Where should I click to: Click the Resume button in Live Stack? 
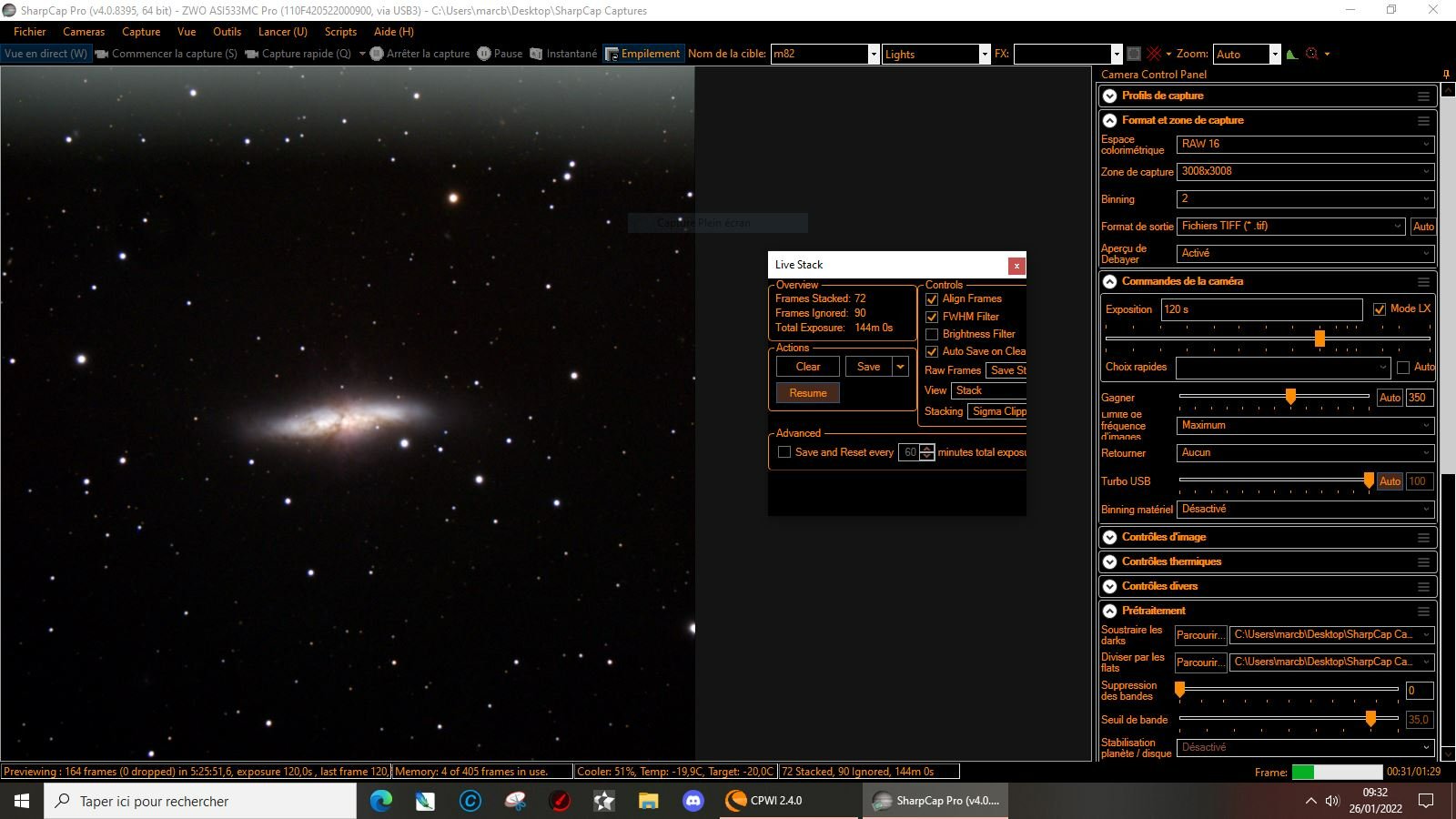[808, 393]
